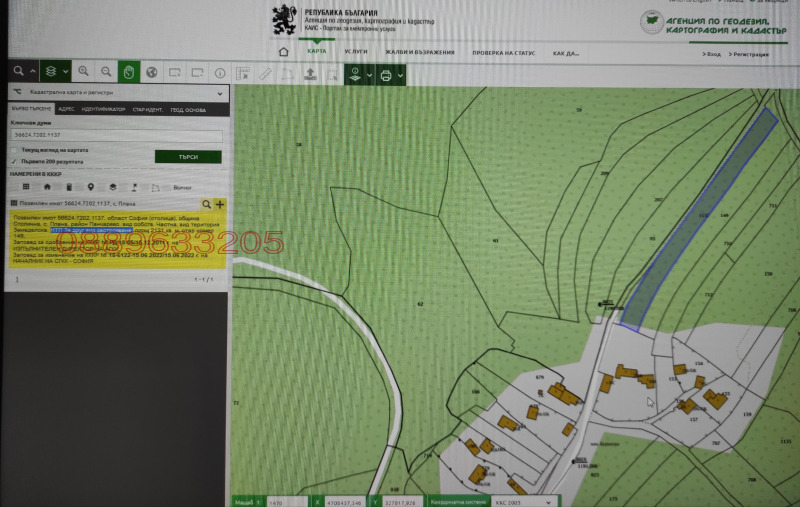Click the keyword search input field

click(116, 134)
